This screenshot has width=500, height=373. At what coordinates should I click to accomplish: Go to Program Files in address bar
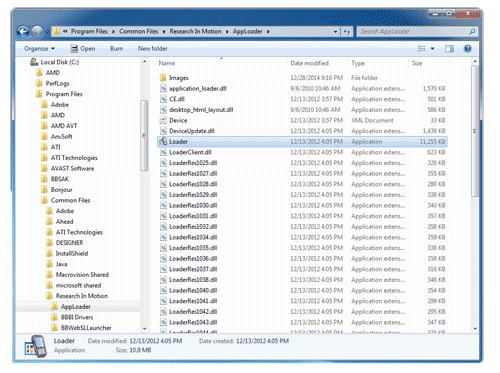click(89, 31)
